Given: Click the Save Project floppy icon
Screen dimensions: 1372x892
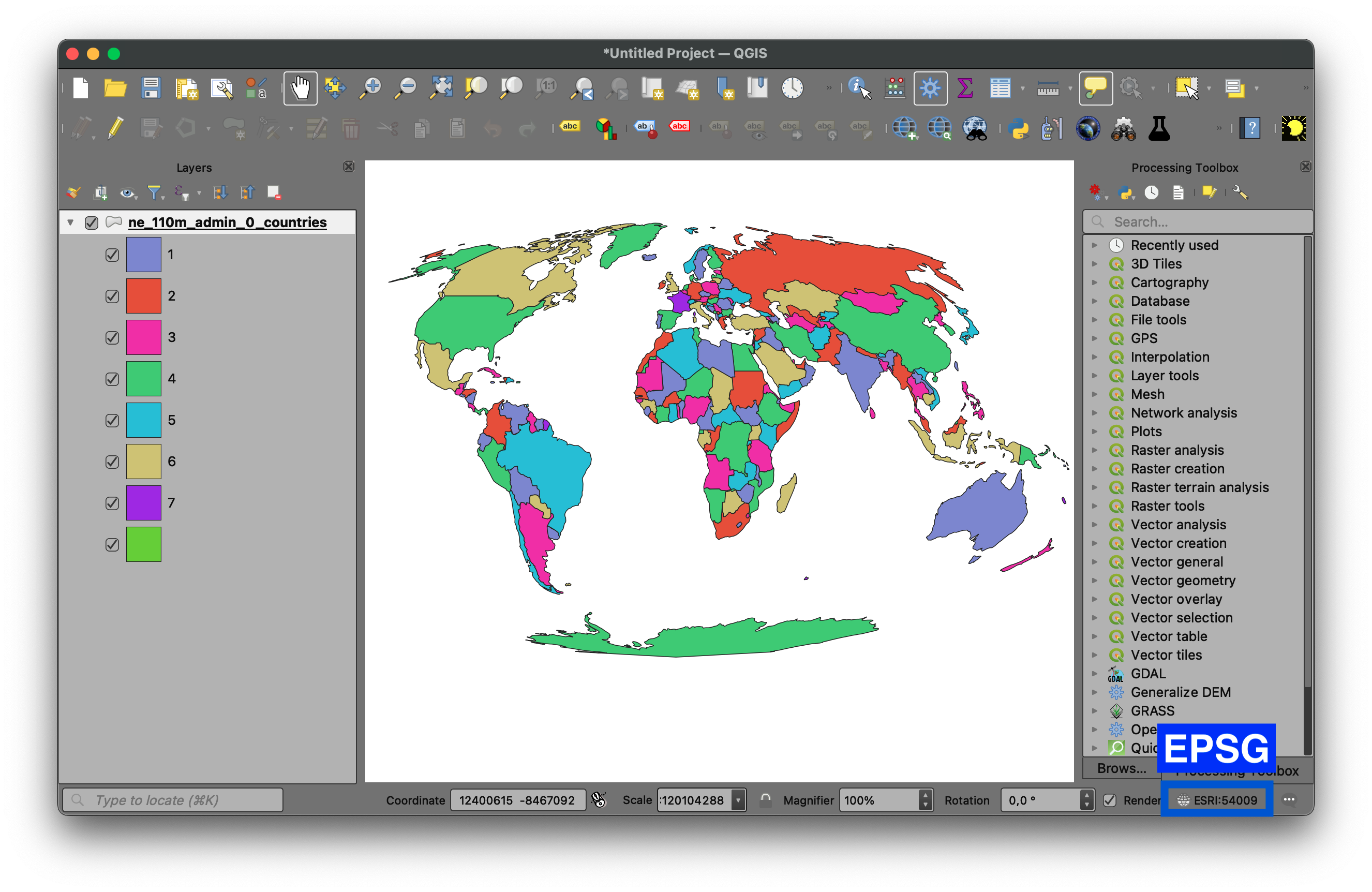Looking at the screenshot, I should [151, 88].
